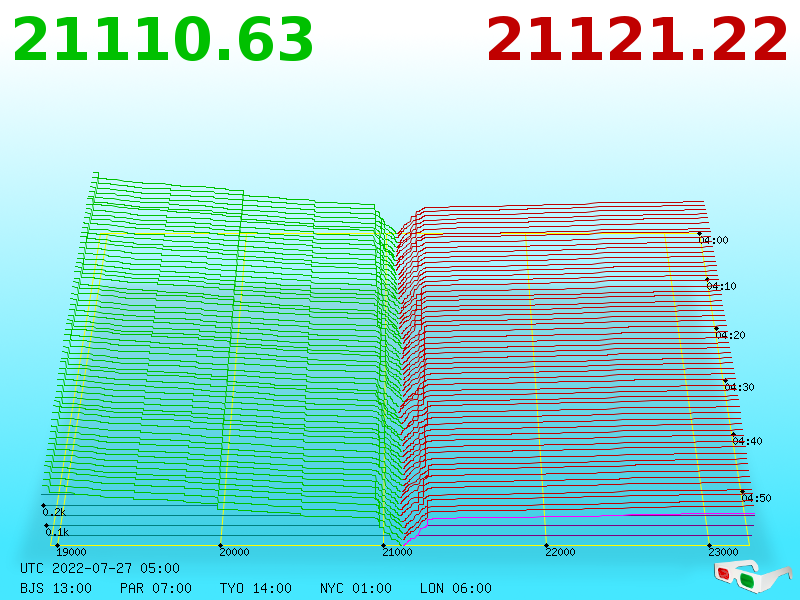Select the 23000 price axis label
This screenshot has height=600, width=800.
click(x=723, y=552)
